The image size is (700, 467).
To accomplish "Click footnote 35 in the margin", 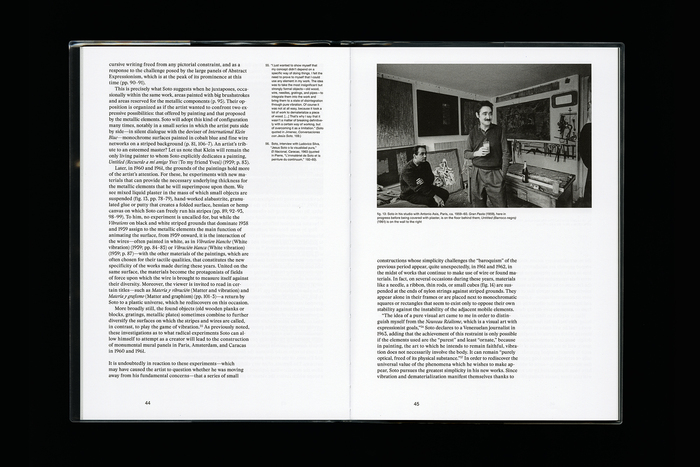I will pos(294,99).
